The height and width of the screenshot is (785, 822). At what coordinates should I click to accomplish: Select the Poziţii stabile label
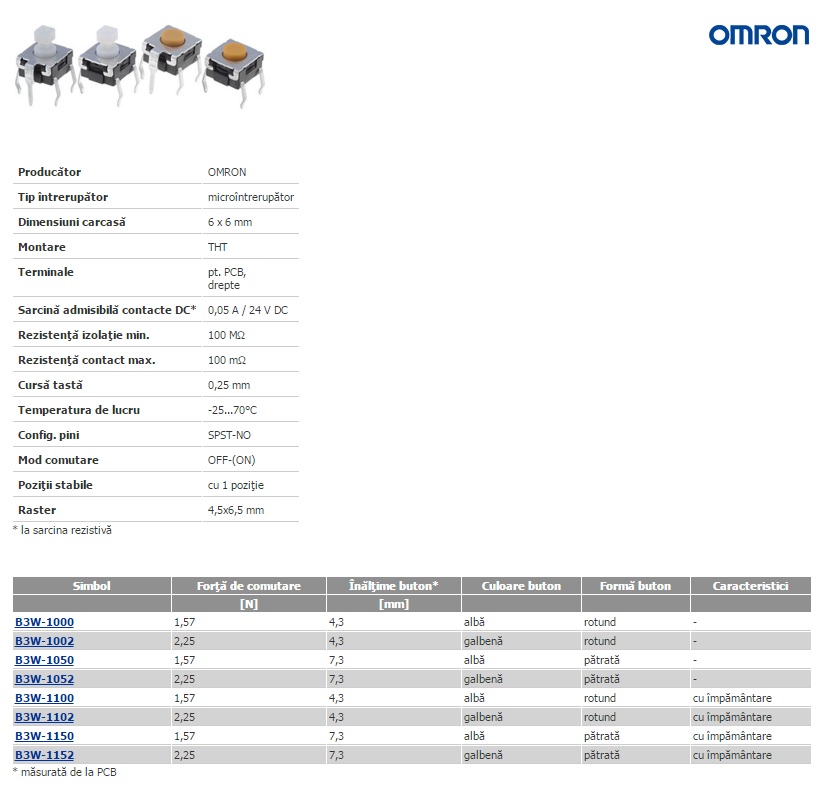coord(55,485)
